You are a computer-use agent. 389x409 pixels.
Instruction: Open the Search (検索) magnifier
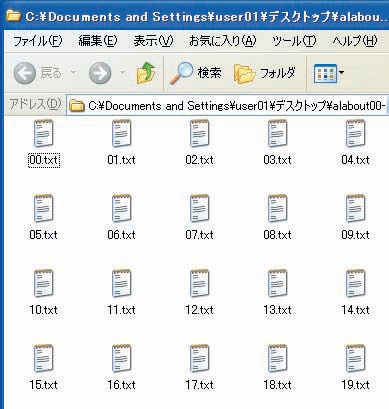(x=181, y=73)
